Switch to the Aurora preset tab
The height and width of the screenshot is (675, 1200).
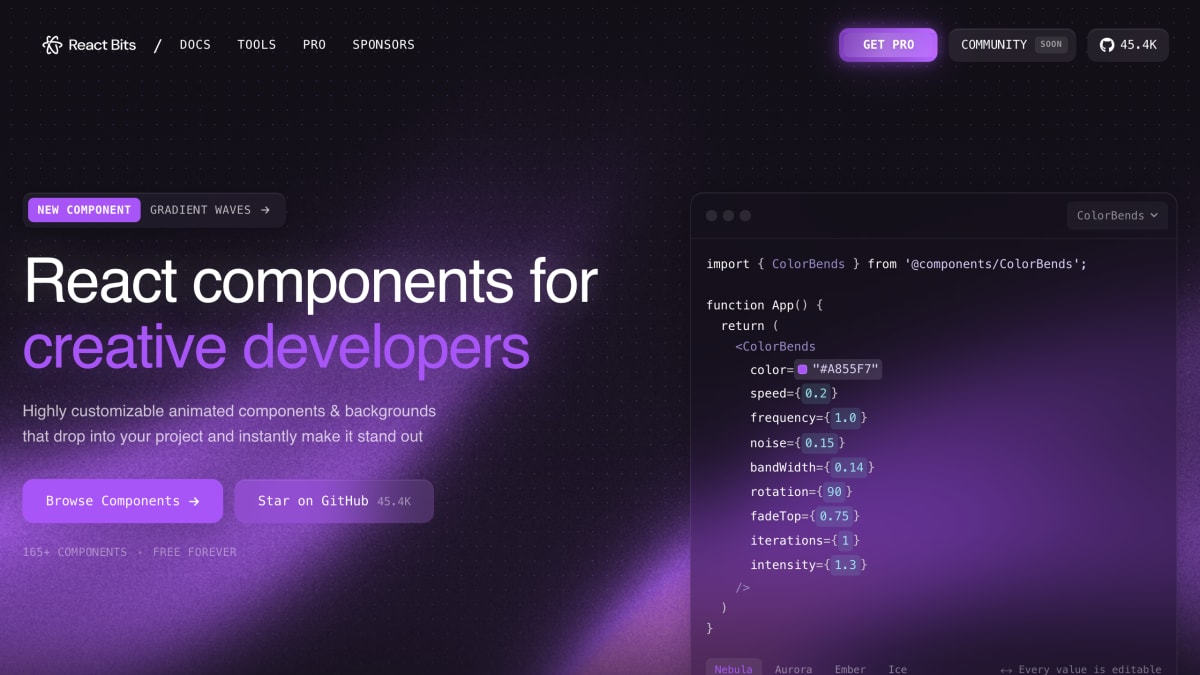click(793, 668)
